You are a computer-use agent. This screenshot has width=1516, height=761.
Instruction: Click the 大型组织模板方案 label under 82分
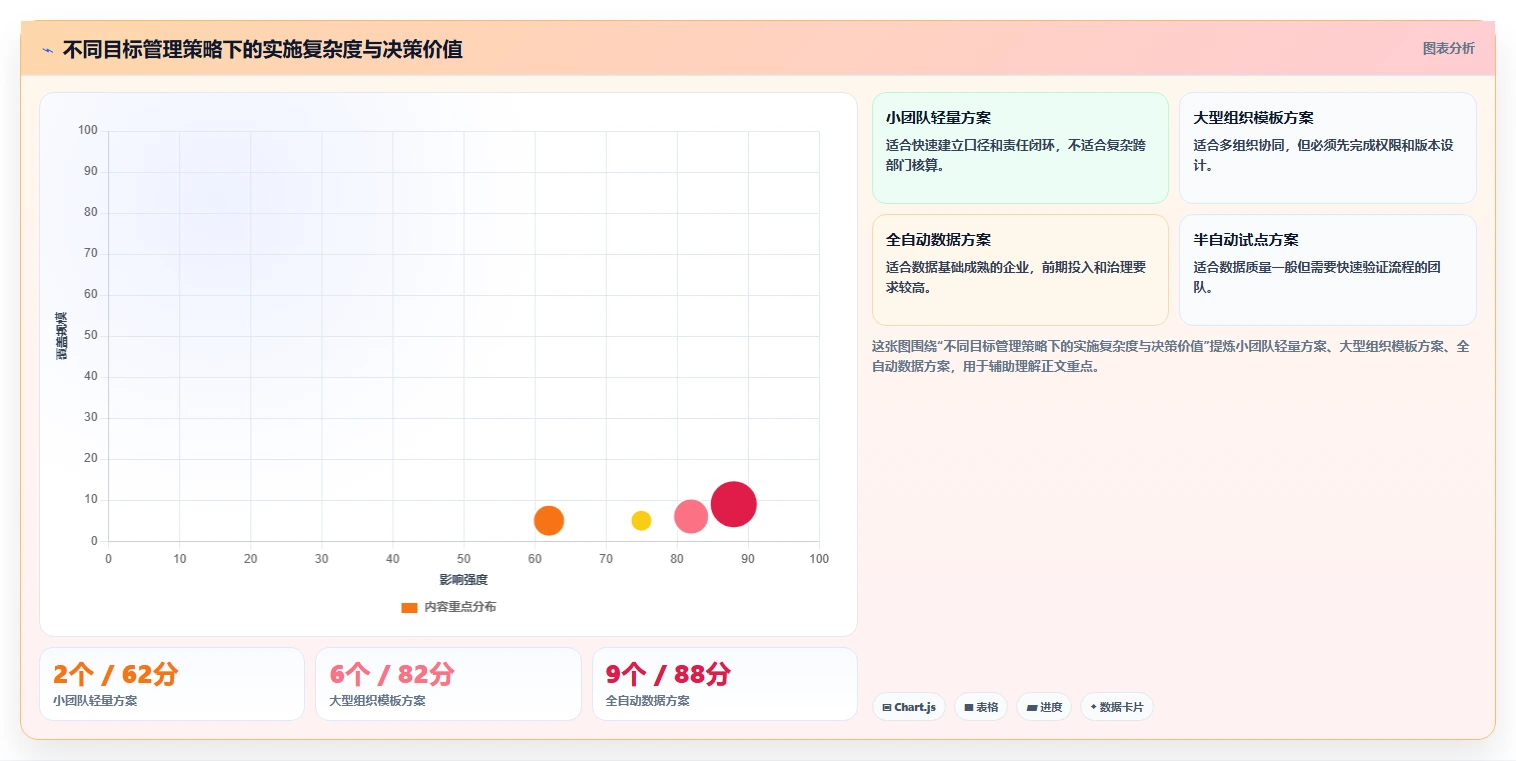click(x=377, y=701)
